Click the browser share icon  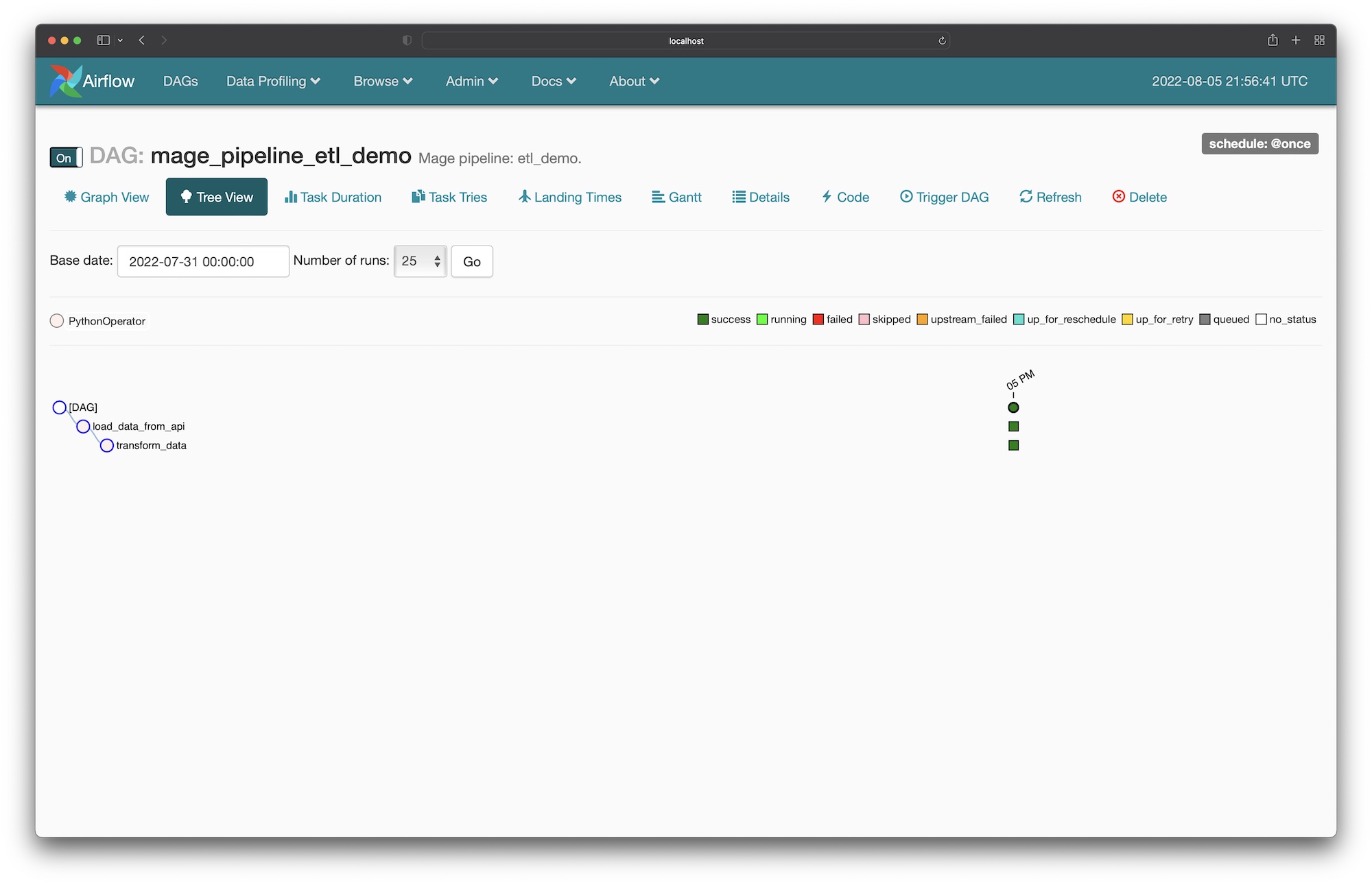[1273, 40]
